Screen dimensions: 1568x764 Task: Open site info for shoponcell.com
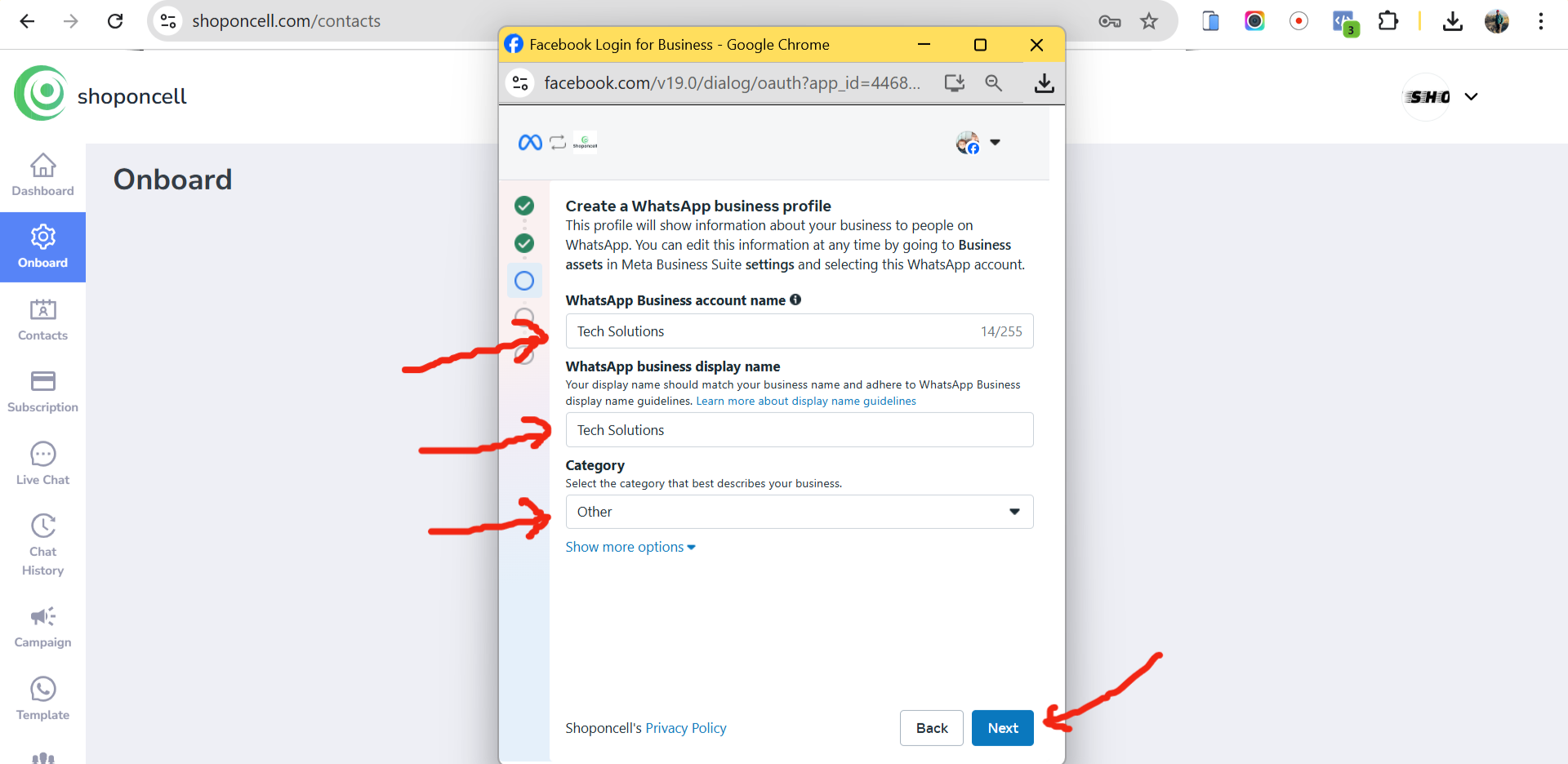coord(168,21)
